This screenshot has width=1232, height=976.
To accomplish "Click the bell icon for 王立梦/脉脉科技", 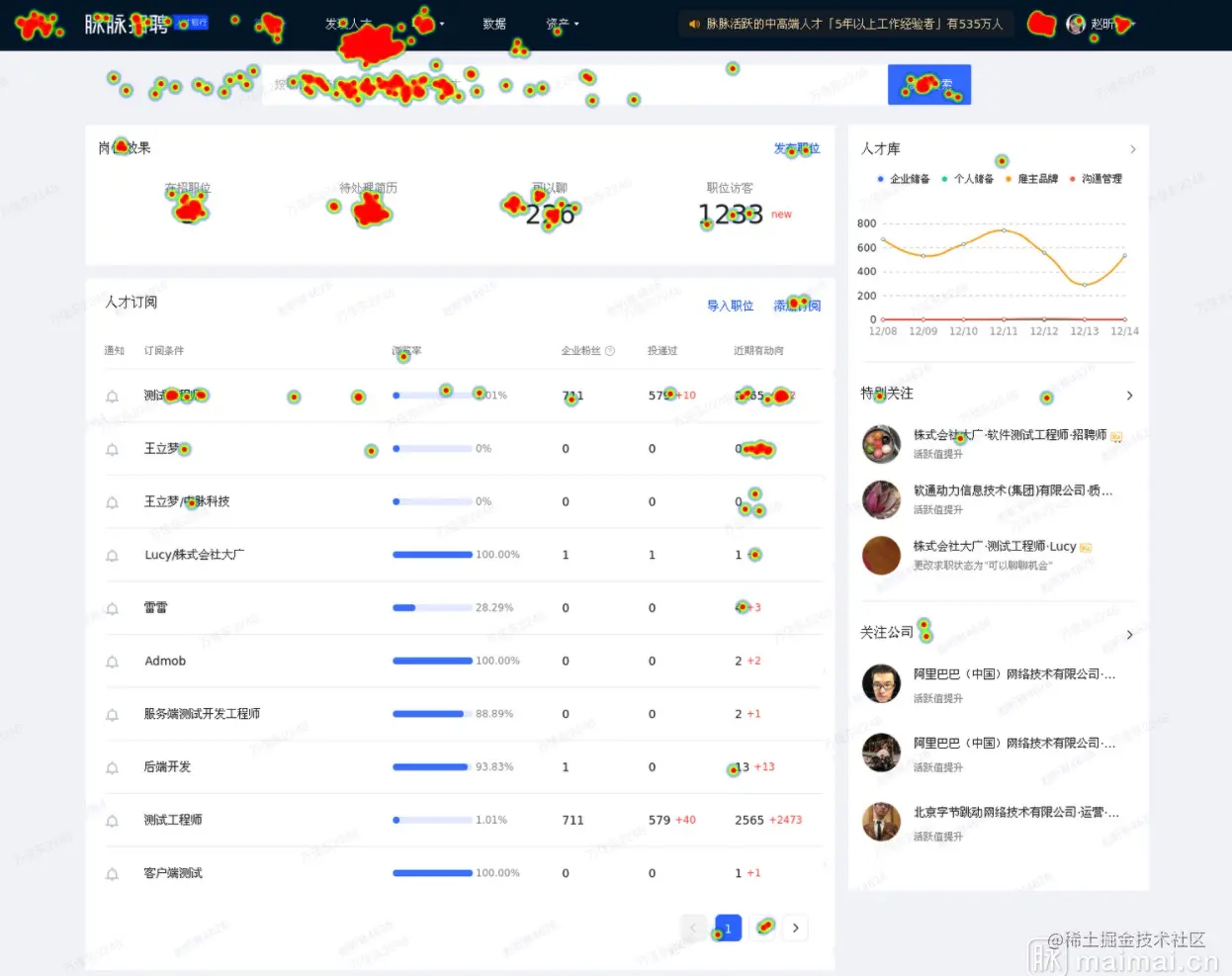I will [x=112, y=502].
